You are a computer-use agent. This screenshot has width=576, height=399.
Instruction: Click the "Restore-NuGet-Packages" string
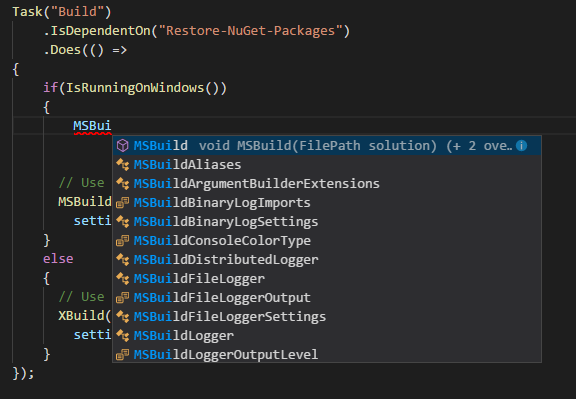251,31
